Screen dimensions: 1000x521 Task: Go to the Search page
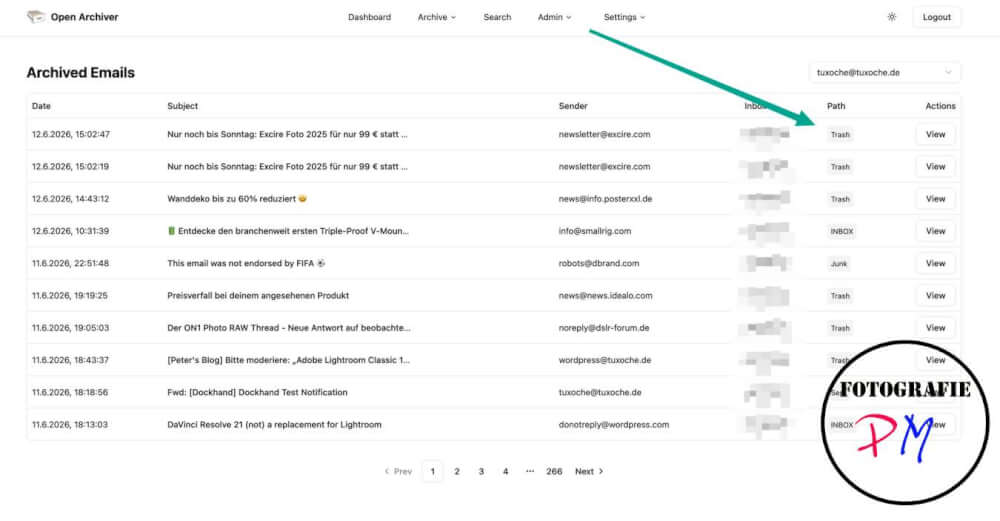pyautogui.click(x=497, y=17)
